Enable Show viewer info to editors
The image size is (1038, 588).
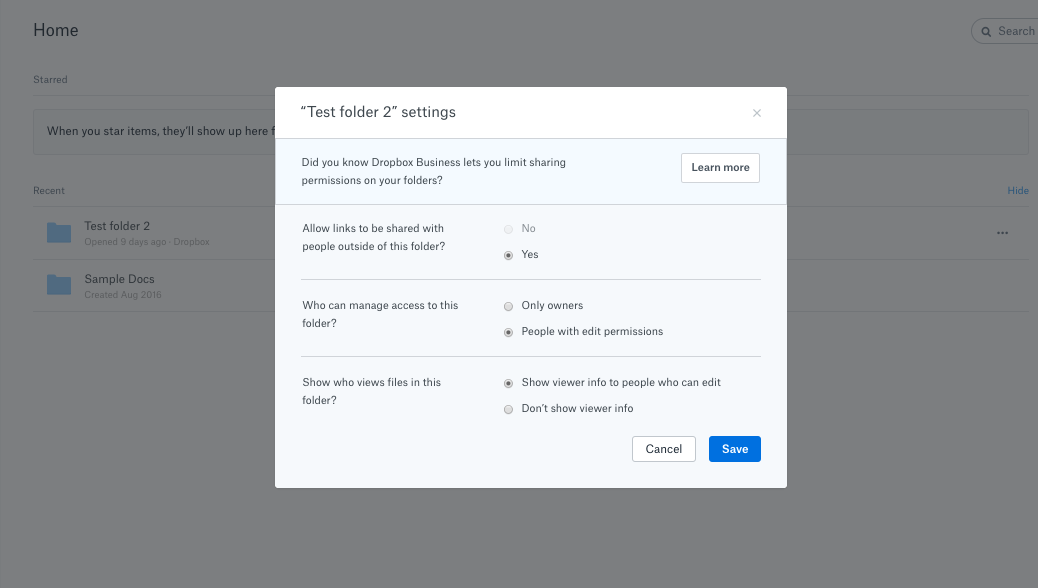coord(509,383)
